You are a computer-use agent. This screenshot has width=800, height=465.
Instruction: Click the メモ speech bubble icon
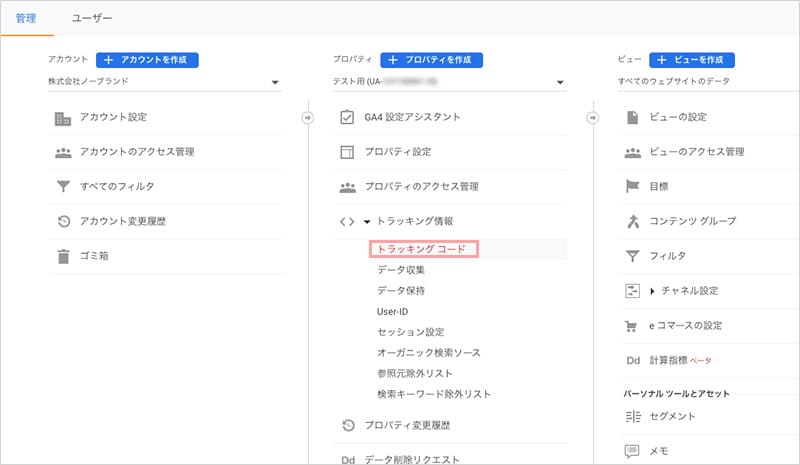pyautogui.click(x=632, y=451)
